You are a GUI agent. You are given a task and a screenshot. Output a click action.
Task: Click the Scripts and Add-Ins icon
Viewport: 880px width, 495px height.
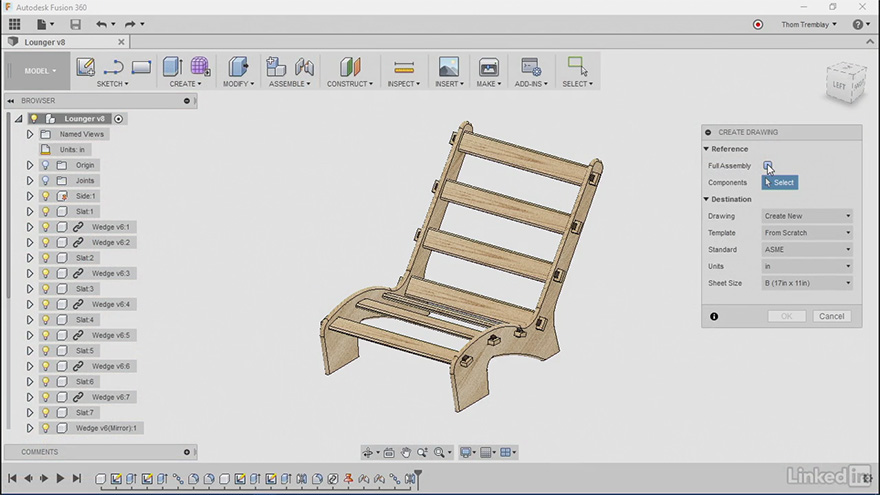coord(530,67)
